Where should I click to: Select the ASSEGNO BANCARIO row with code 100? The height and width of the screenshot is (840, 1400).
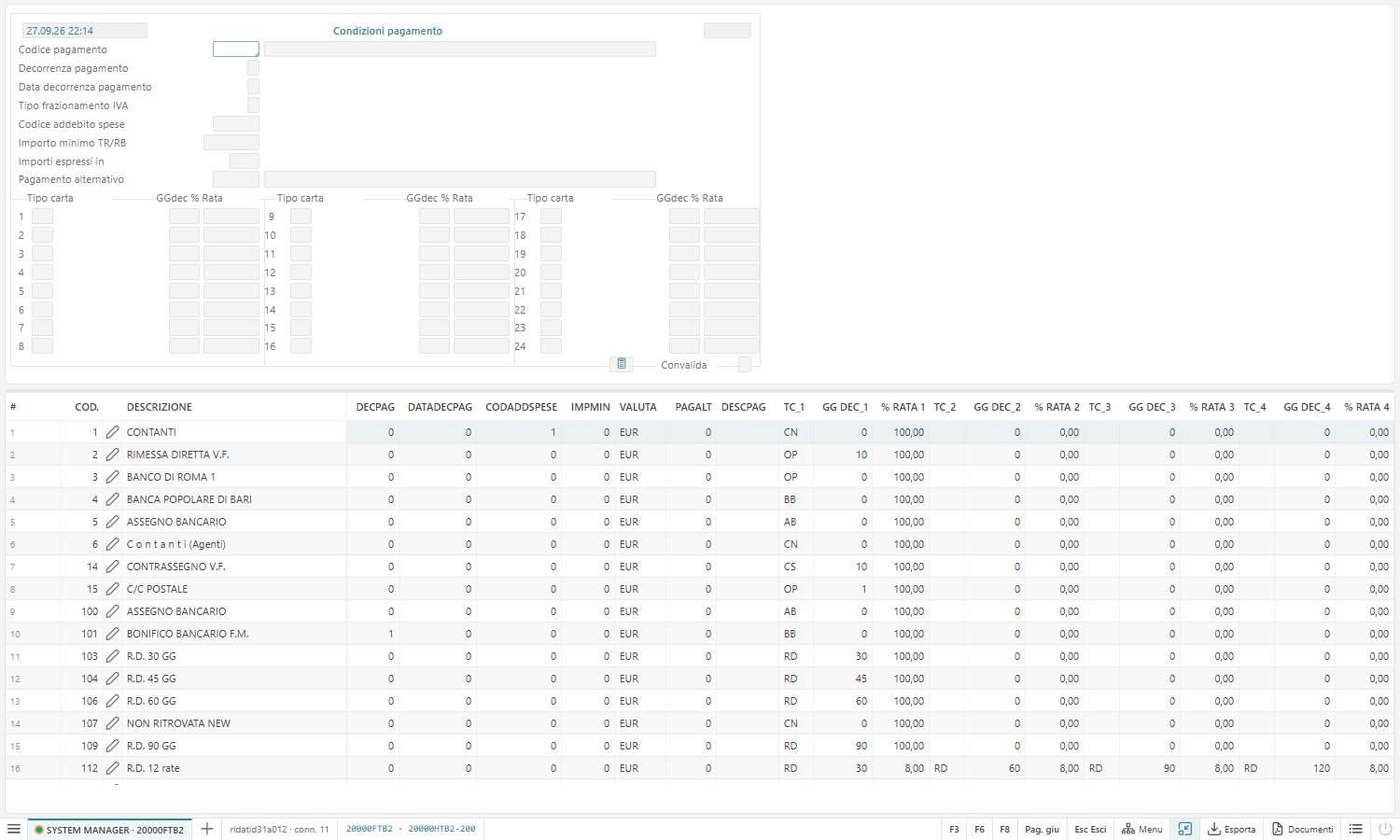(x=700, y=611)
